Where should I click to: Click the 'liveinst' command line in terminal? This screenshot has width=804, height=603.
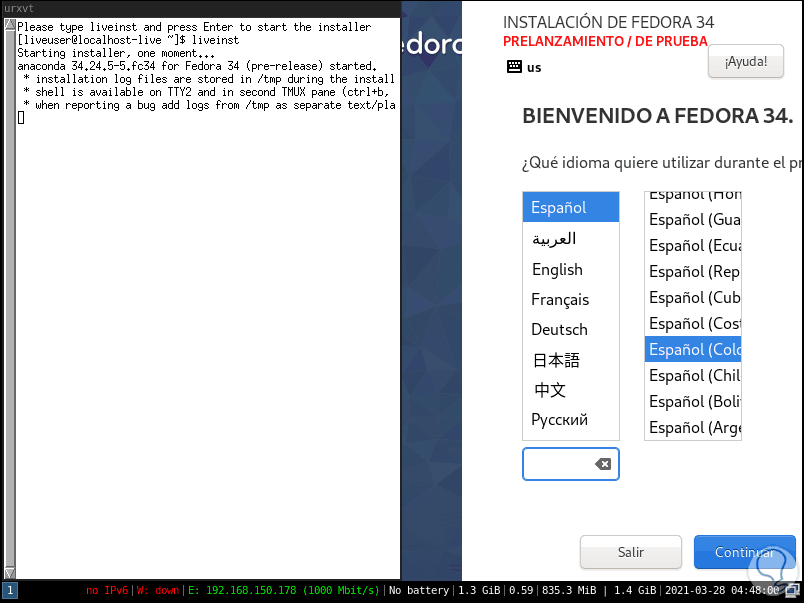[128, 40]
